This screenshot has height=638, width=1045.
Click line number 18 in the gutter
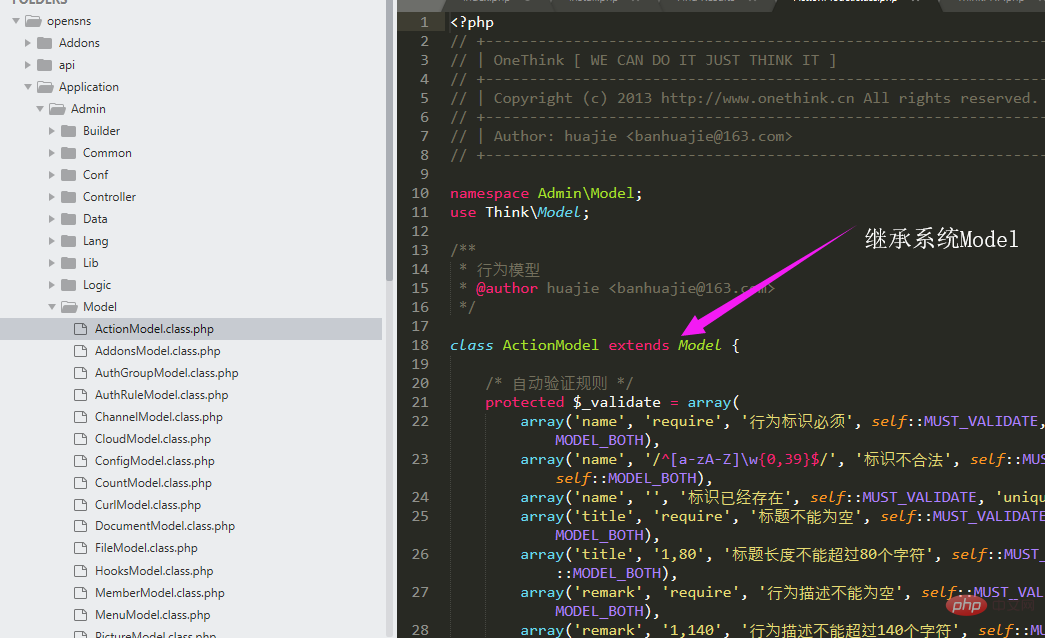coord(420,345)
